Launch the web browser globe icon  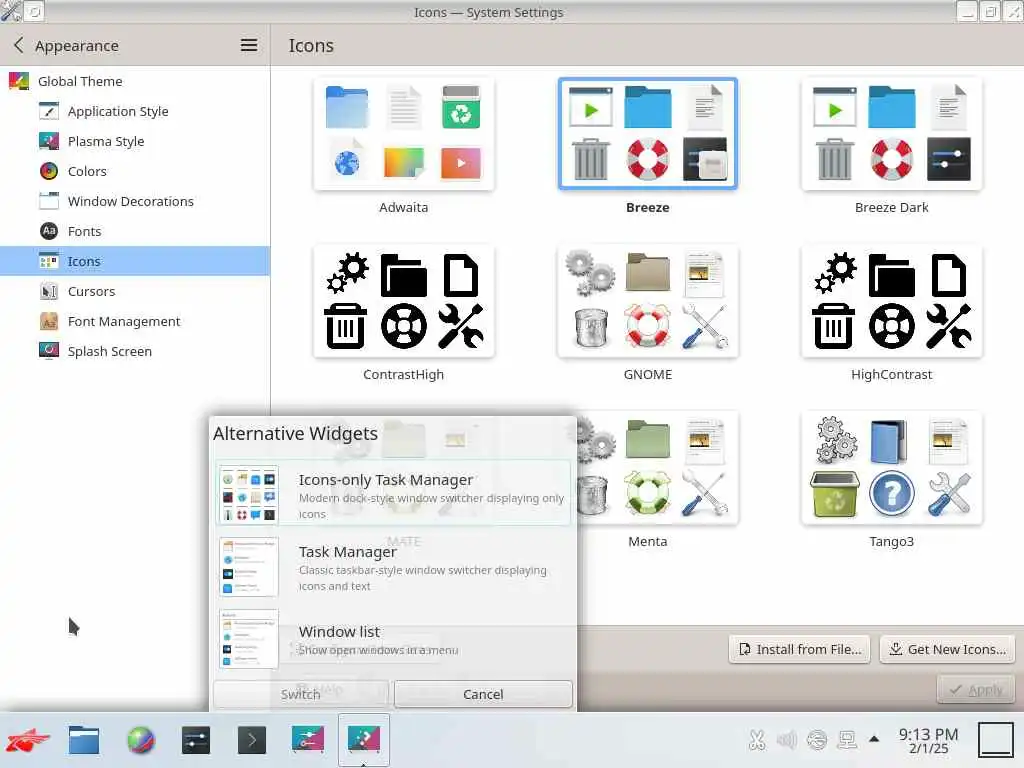pos(140,740)
